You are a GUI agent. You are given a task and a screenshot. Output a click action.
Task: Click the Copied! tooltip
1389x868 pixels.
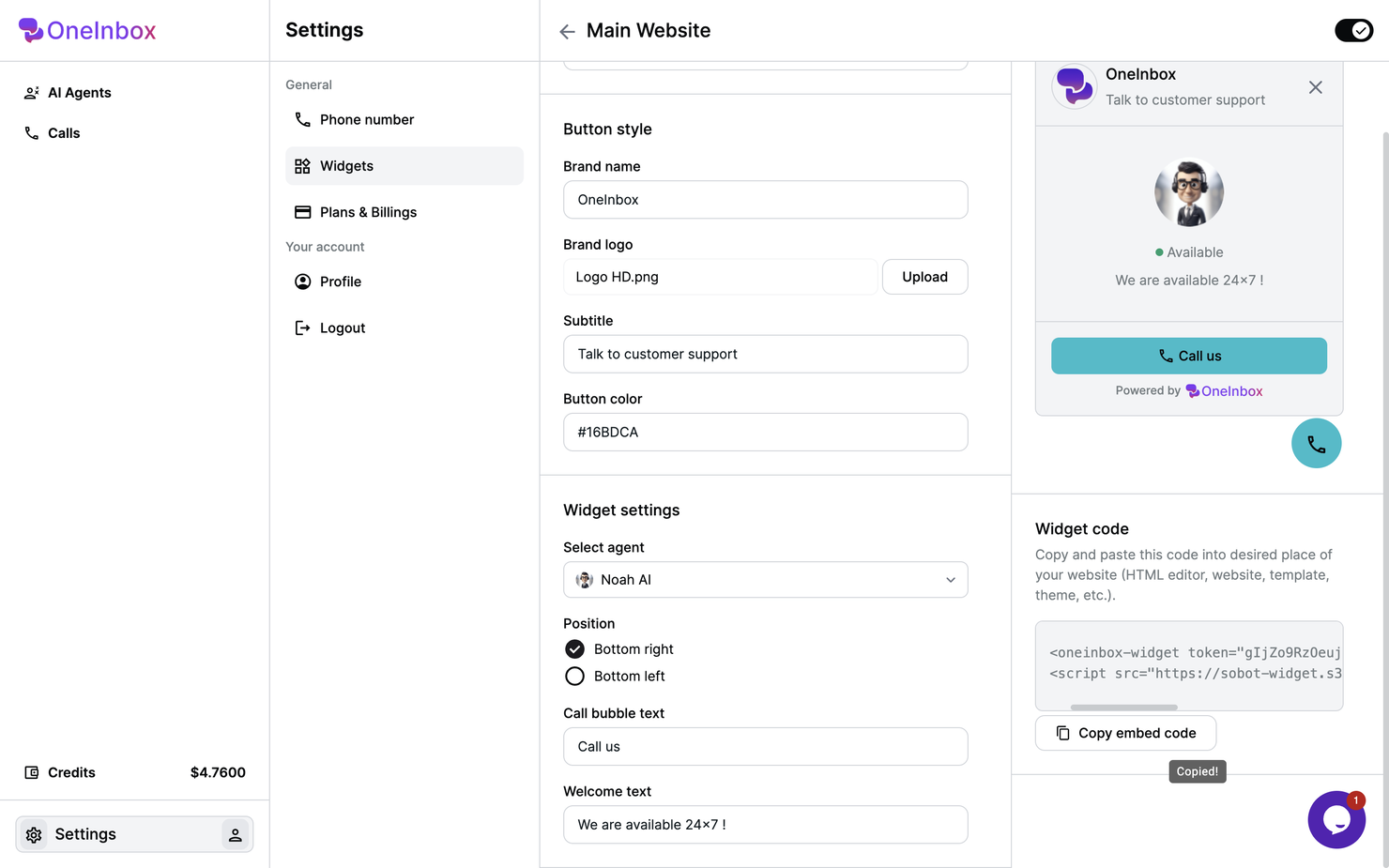click(x=1198, y=771)
